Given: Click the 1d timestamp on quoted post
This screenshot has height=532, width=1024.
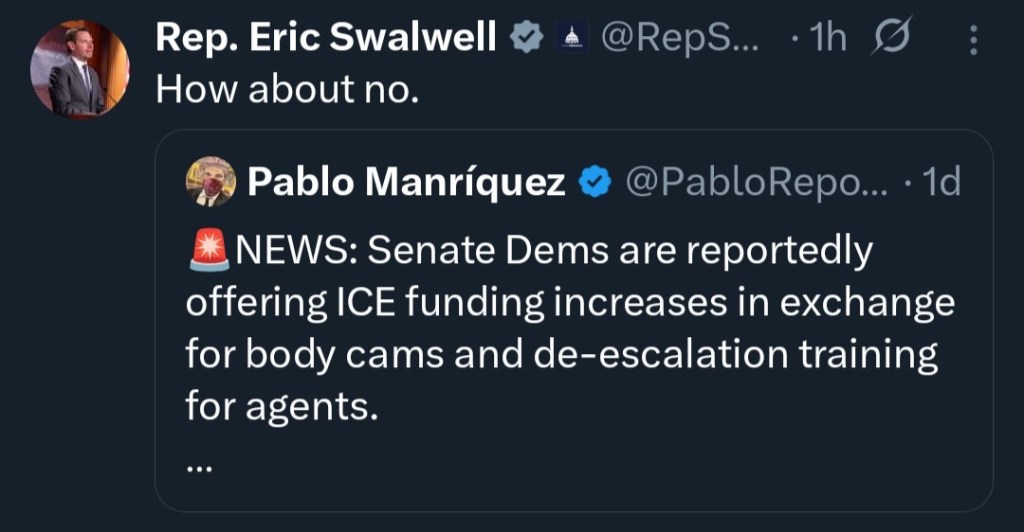Looking at the screenshot, I should (938, 182).
